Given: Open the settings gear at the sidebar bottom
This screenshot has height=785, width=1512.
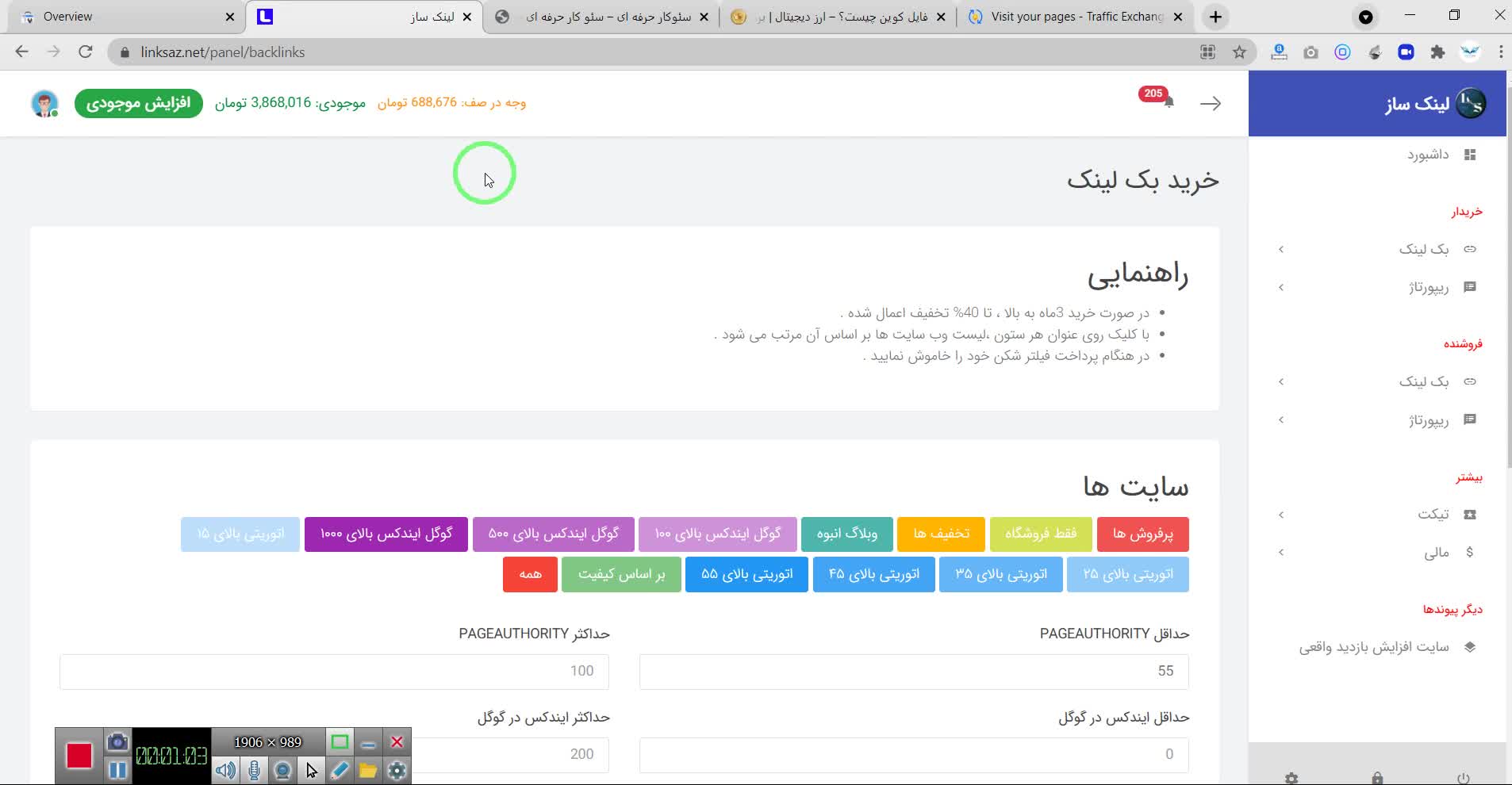Looking at the screenshot, I should click(1291, 778).
